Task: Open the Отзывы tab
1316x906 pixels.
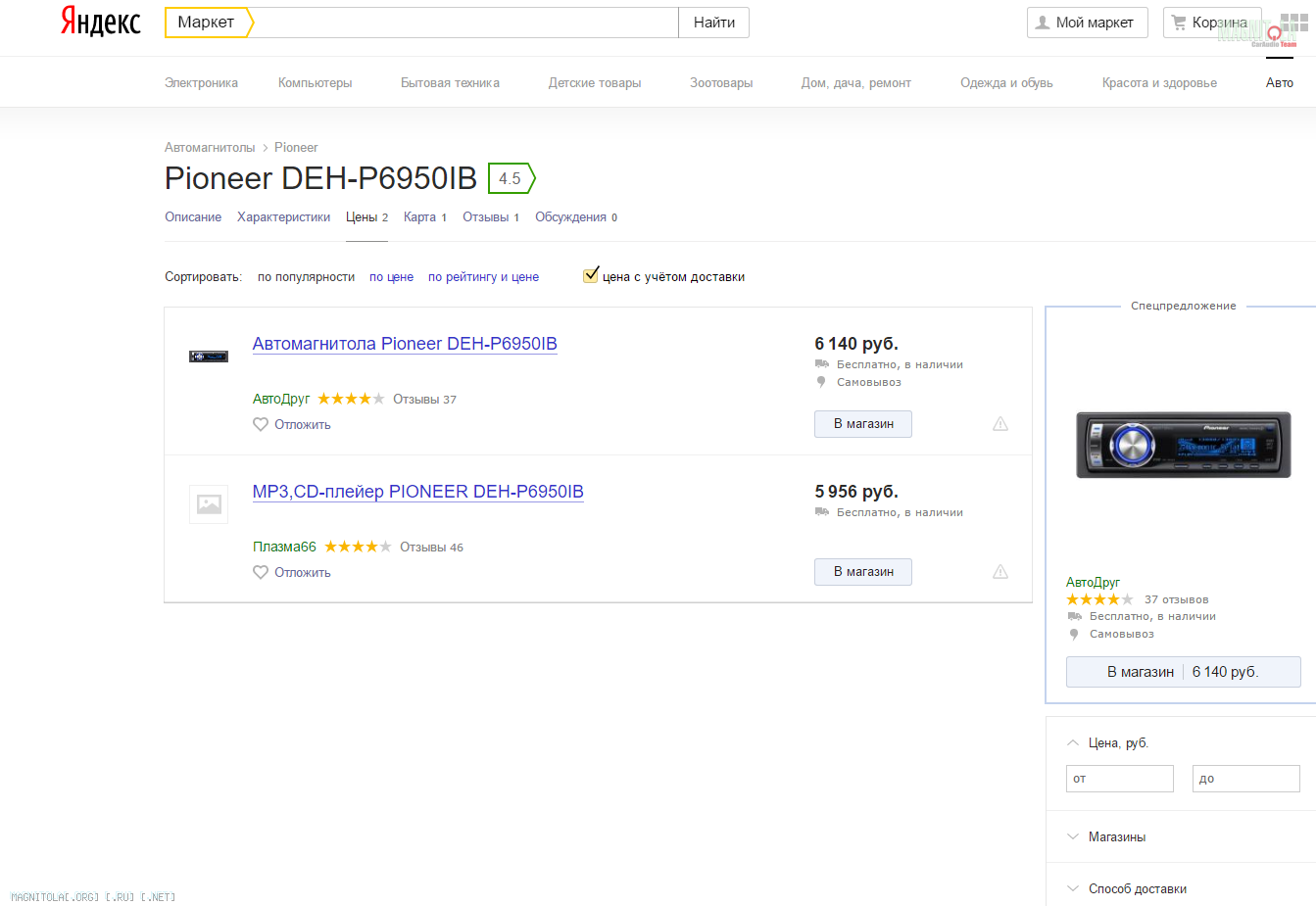Action: [x=491, y=217]
